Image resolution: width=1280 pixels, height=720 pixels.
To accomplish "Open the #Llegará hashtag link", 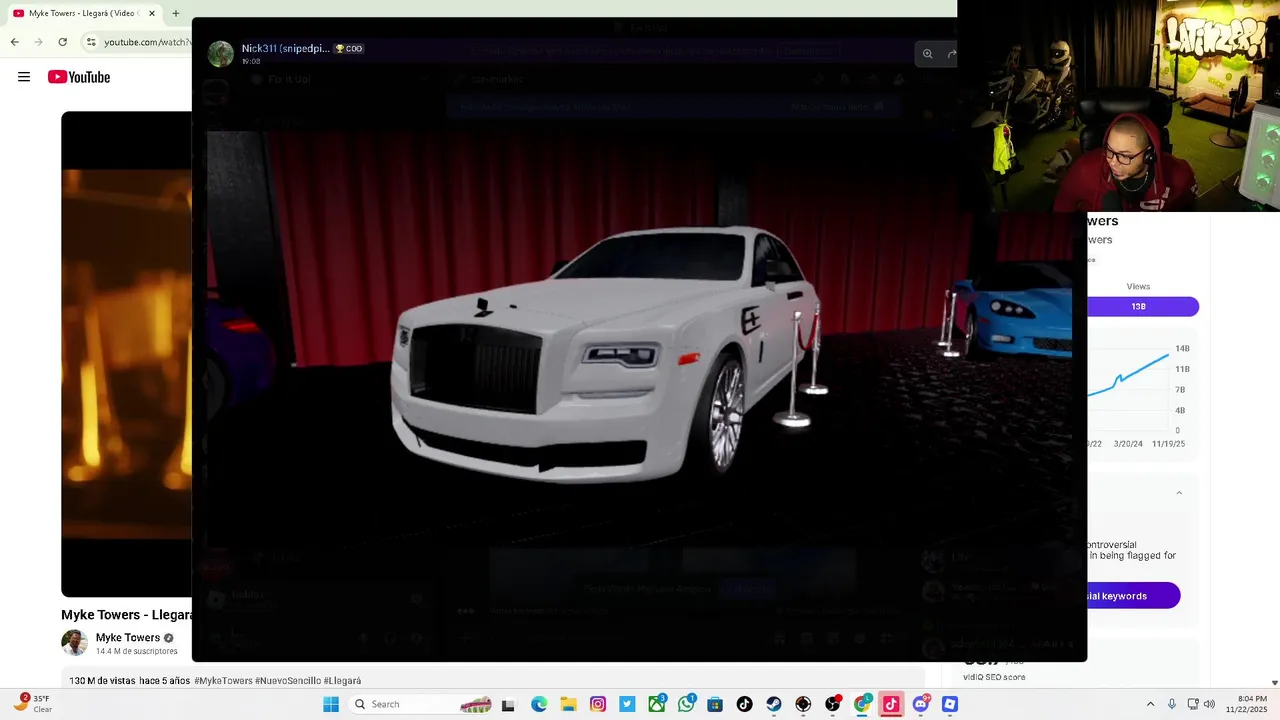I will 342,681.
